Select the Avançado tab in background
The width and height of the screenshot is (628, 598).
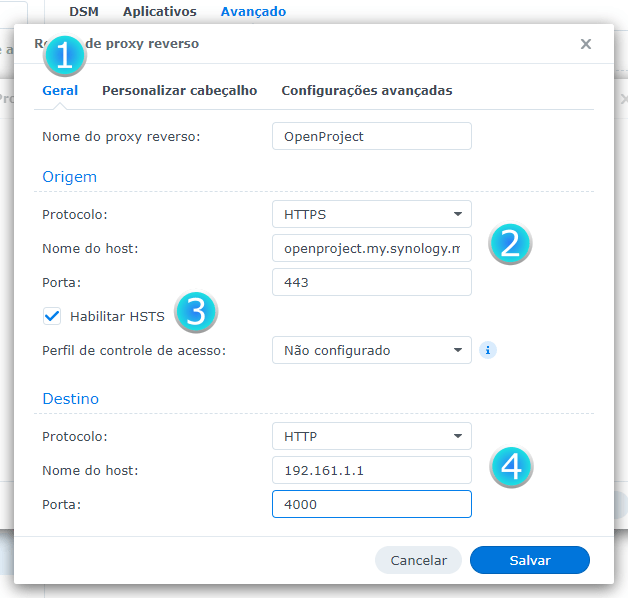tap(253, 12)
